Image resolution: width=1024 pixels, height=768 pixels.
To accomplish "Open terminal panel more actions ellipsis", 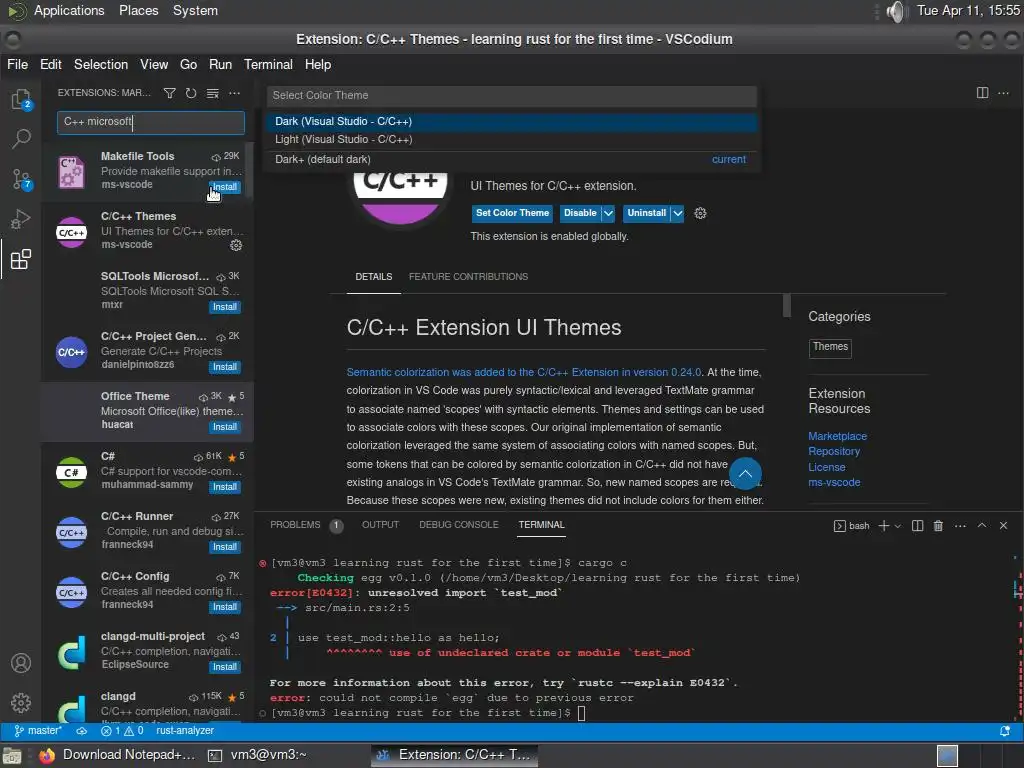I will tap(960, 526).
